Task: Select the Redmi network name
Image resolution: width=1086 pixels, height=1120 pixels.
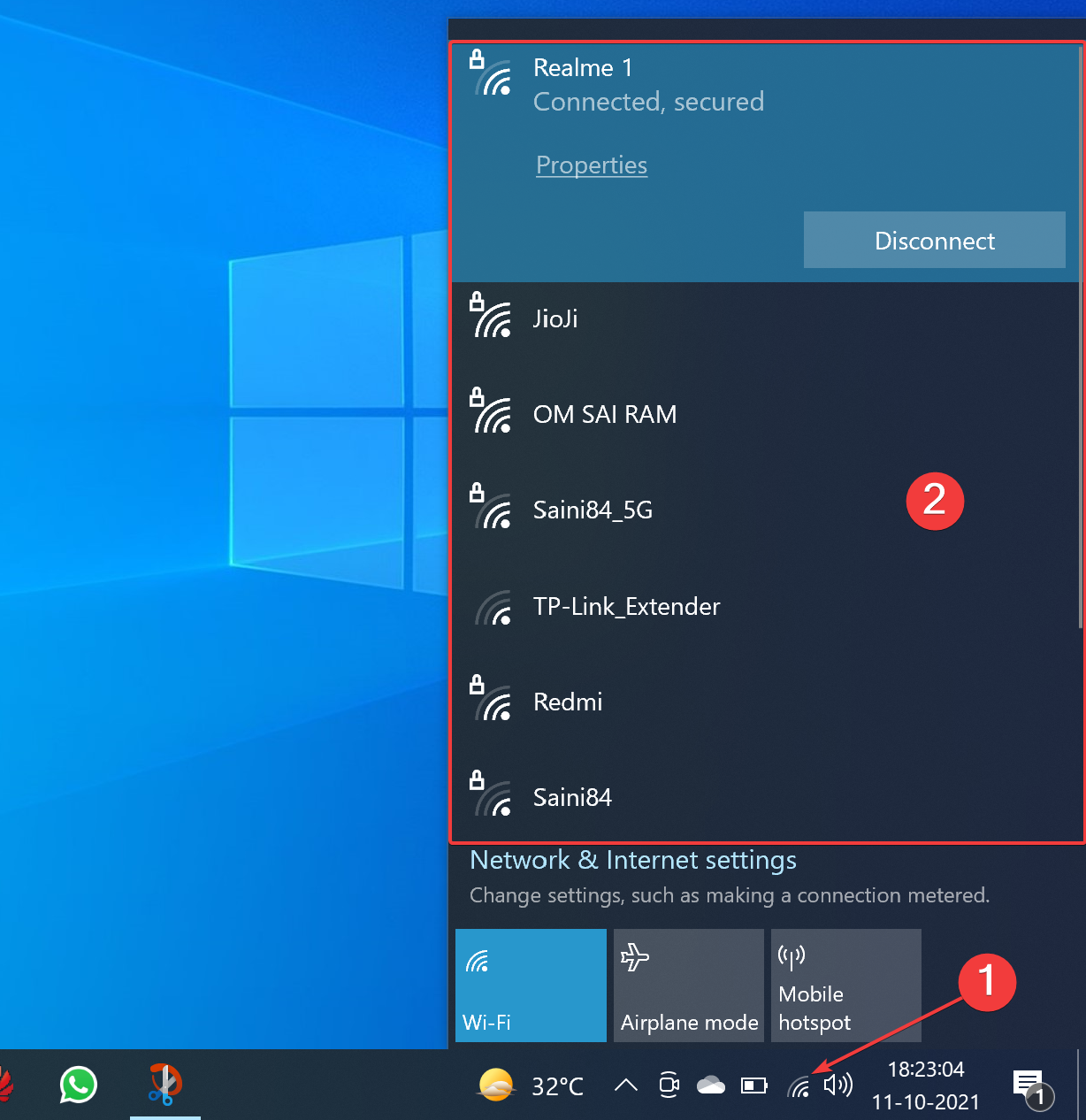Action: pos(568,702)
